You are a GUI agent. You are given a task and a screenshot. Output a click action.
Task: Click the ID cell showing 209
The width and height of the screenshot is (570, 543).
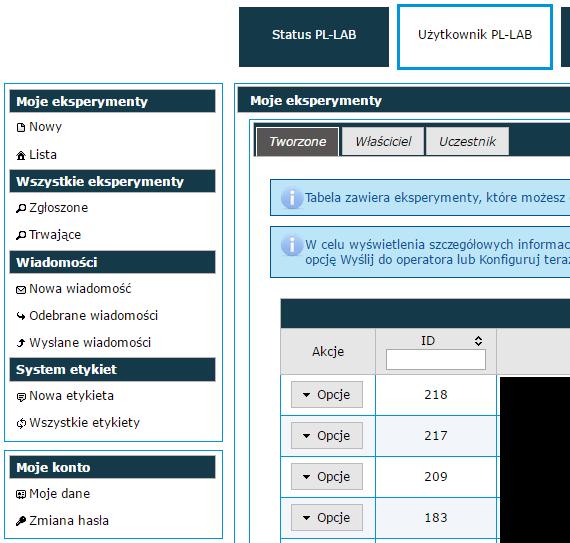click(436, 477)
